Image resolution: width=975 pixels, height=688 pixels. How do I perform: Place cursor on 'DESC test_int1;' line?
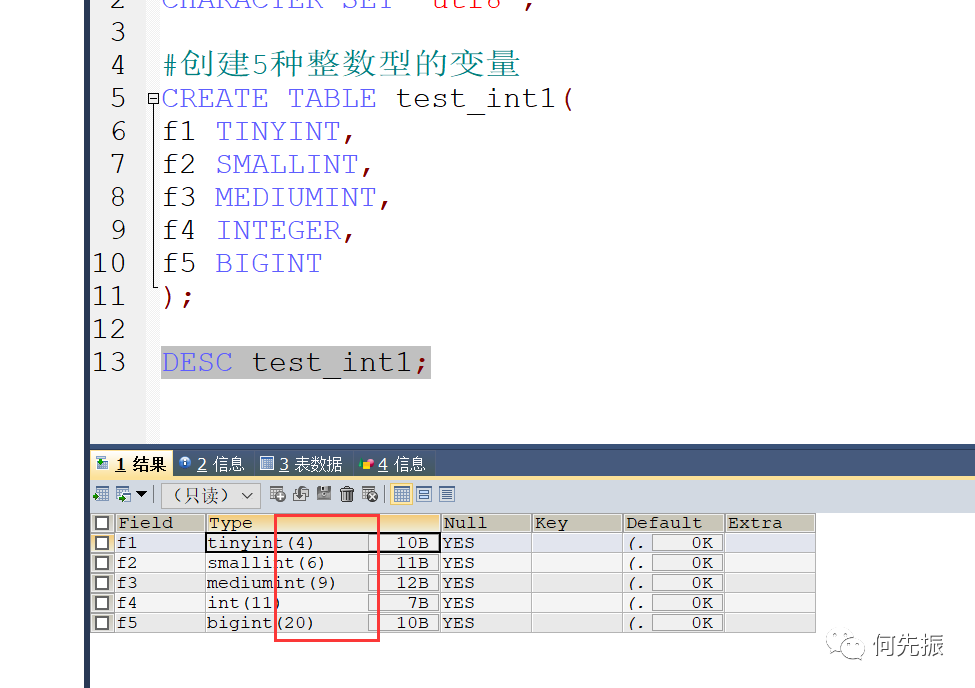tap(295, 362)
